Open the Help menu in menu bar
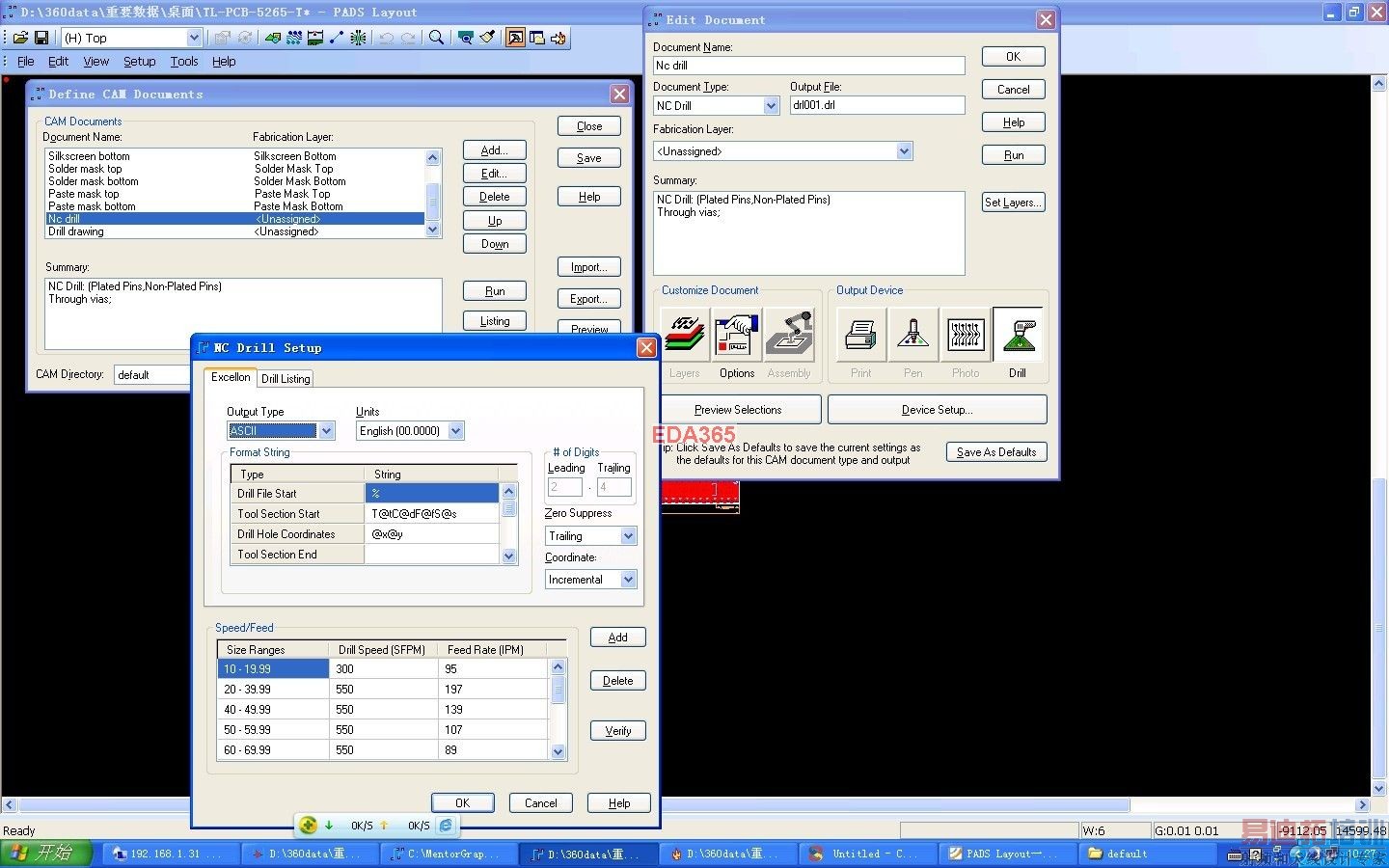1389x868 pixels. (224, 62)
